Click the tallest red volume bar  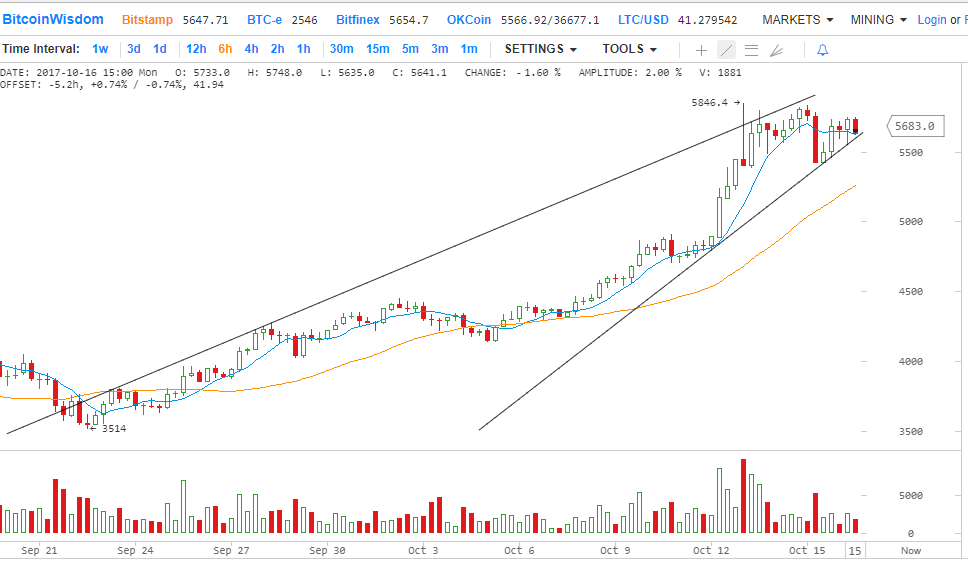click(x=743, y=498)
